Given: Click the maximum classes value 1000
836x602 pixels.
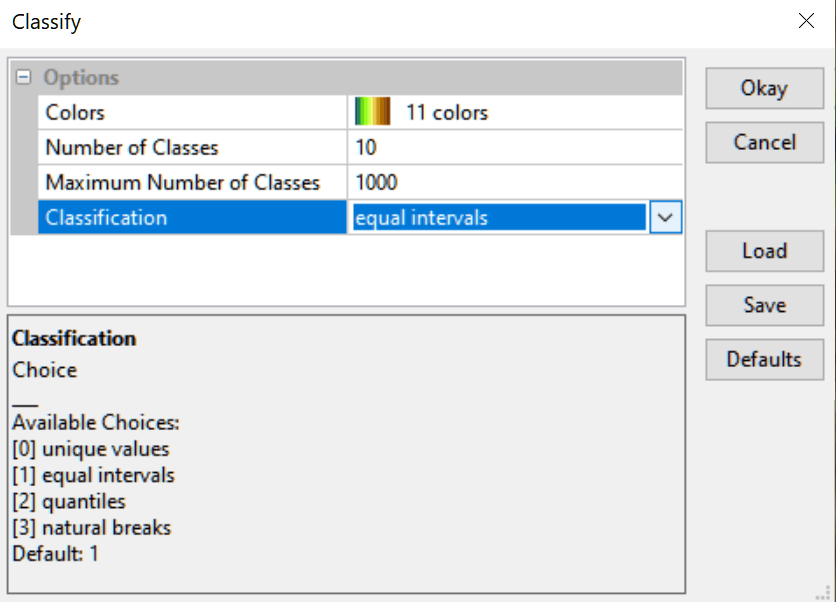Looking at the screenshot, I should pyautogui.click(x=376, y=183).
